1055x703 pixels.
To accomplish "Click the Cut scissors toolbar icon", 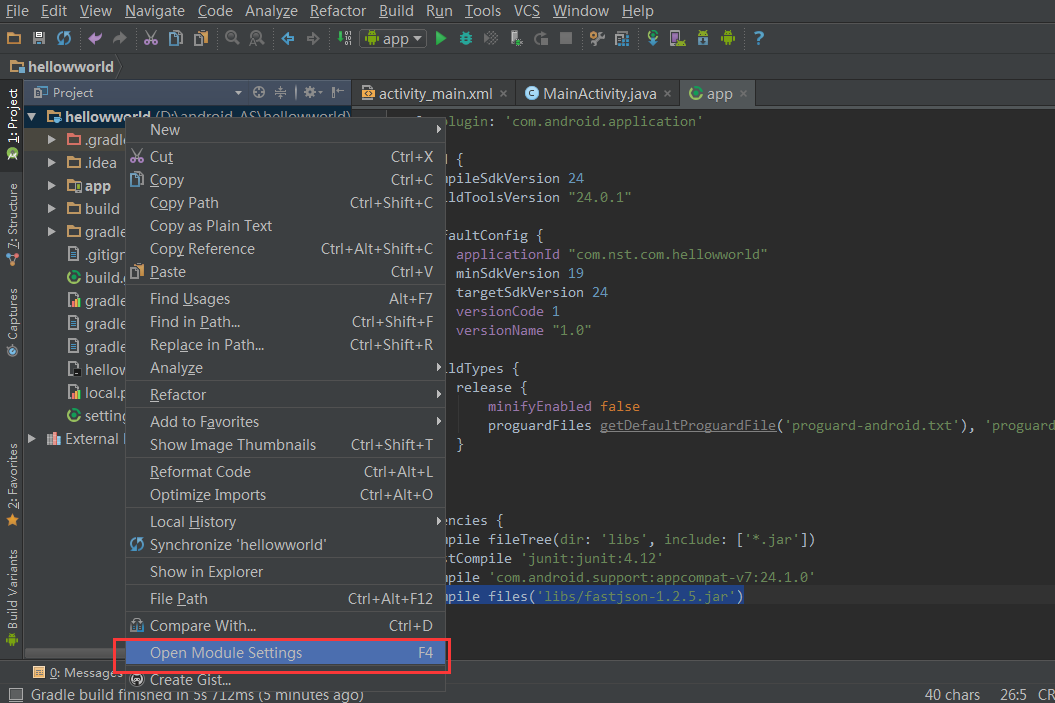I will tap(150, 38).
